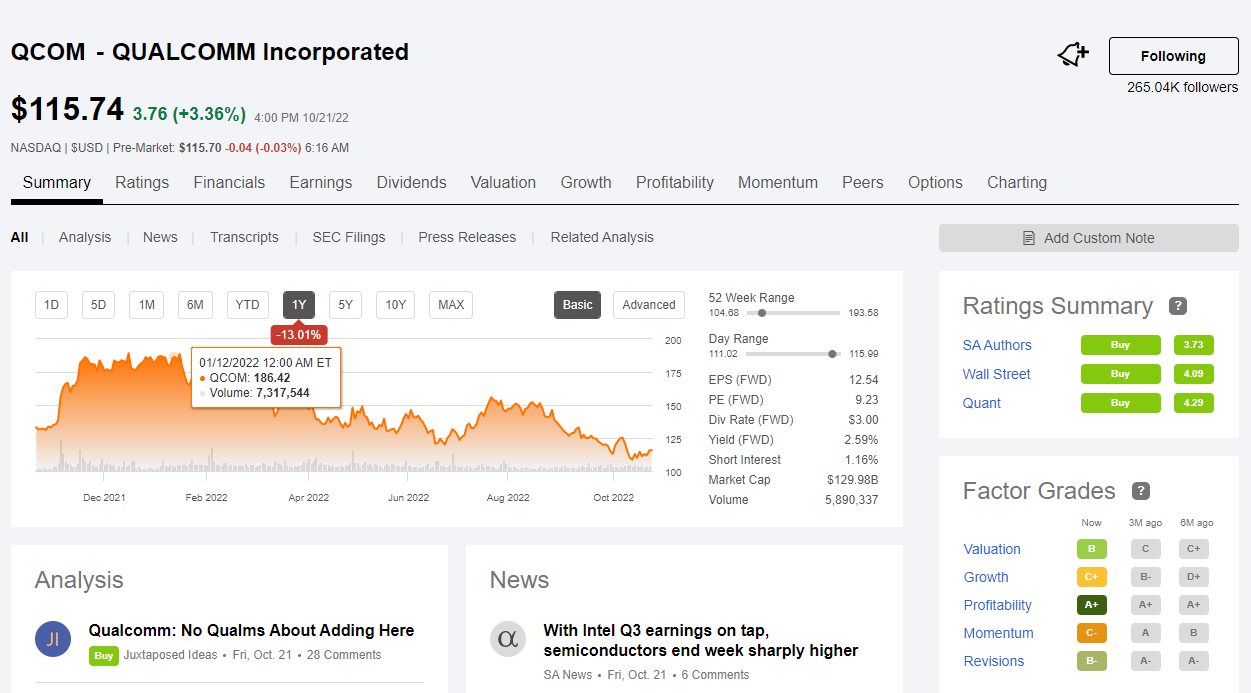The height and width of the screenshot is (693, 1251).
Task: Open SA Authors rating link
Action: click(x=997, y=345)
